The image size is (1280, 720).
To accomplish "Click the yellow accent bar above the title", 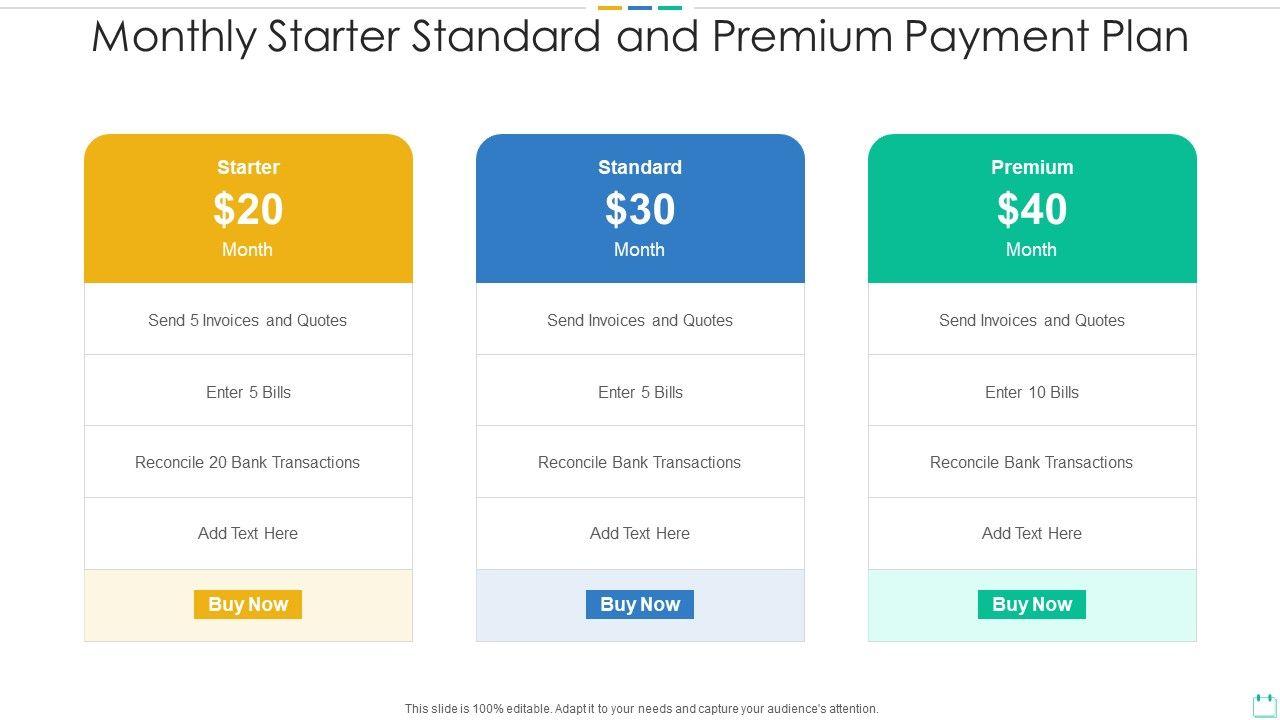I will point(610,8).
